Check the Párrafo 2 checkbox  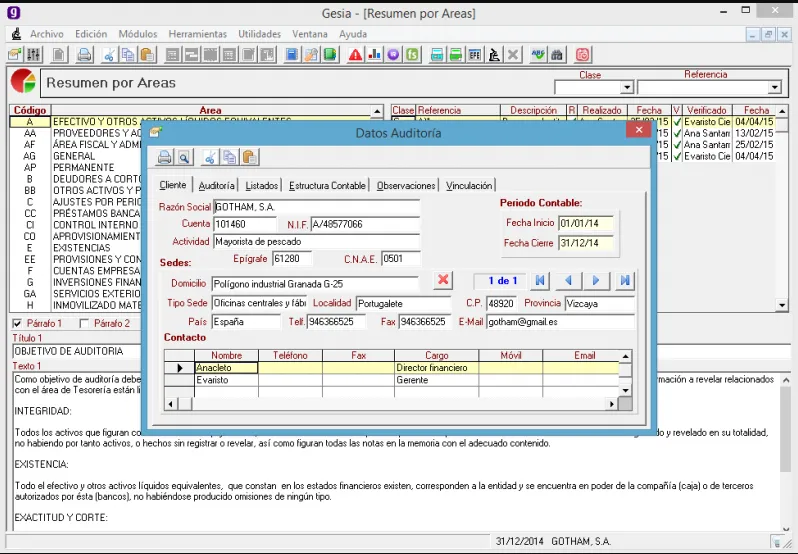tap(84, 323)
